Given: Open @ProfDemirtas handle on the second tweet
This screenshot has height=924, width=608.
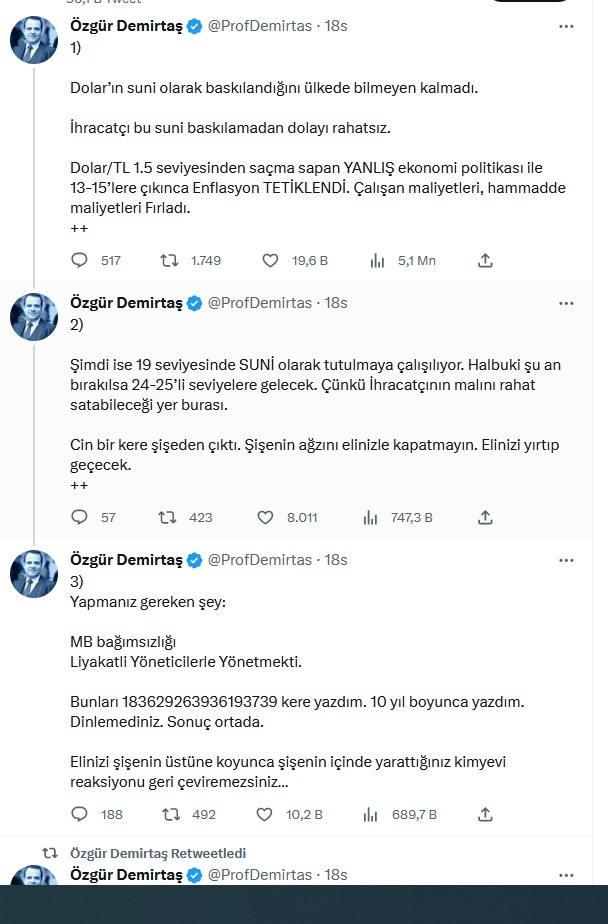Looking at the screenshot, I should click(260, 303).
